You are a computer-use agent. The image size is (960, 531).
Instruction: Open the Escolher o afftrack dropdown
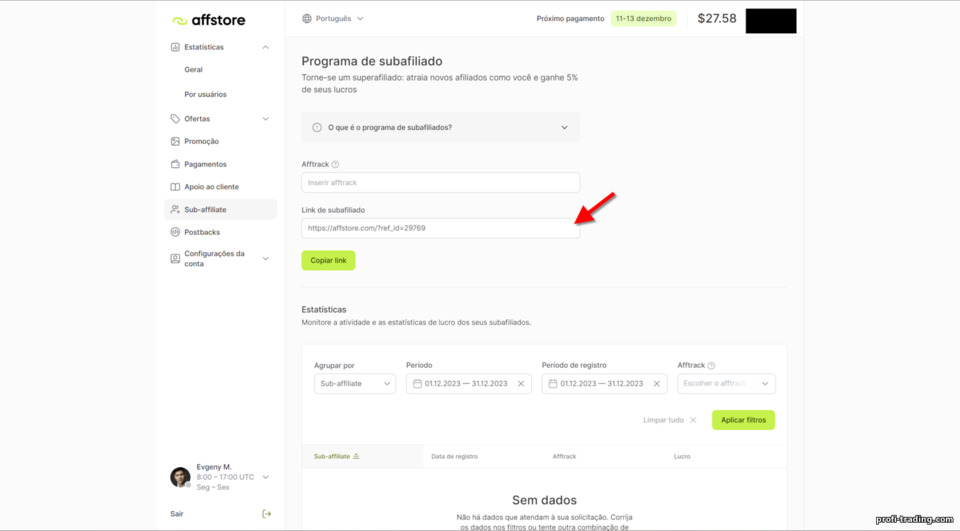[726, 383]
